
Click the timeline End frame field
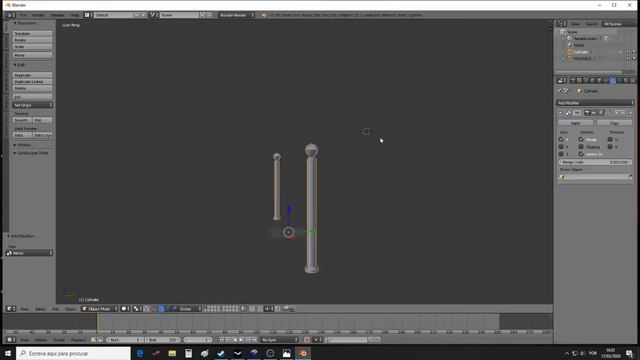tap(163, 340)
